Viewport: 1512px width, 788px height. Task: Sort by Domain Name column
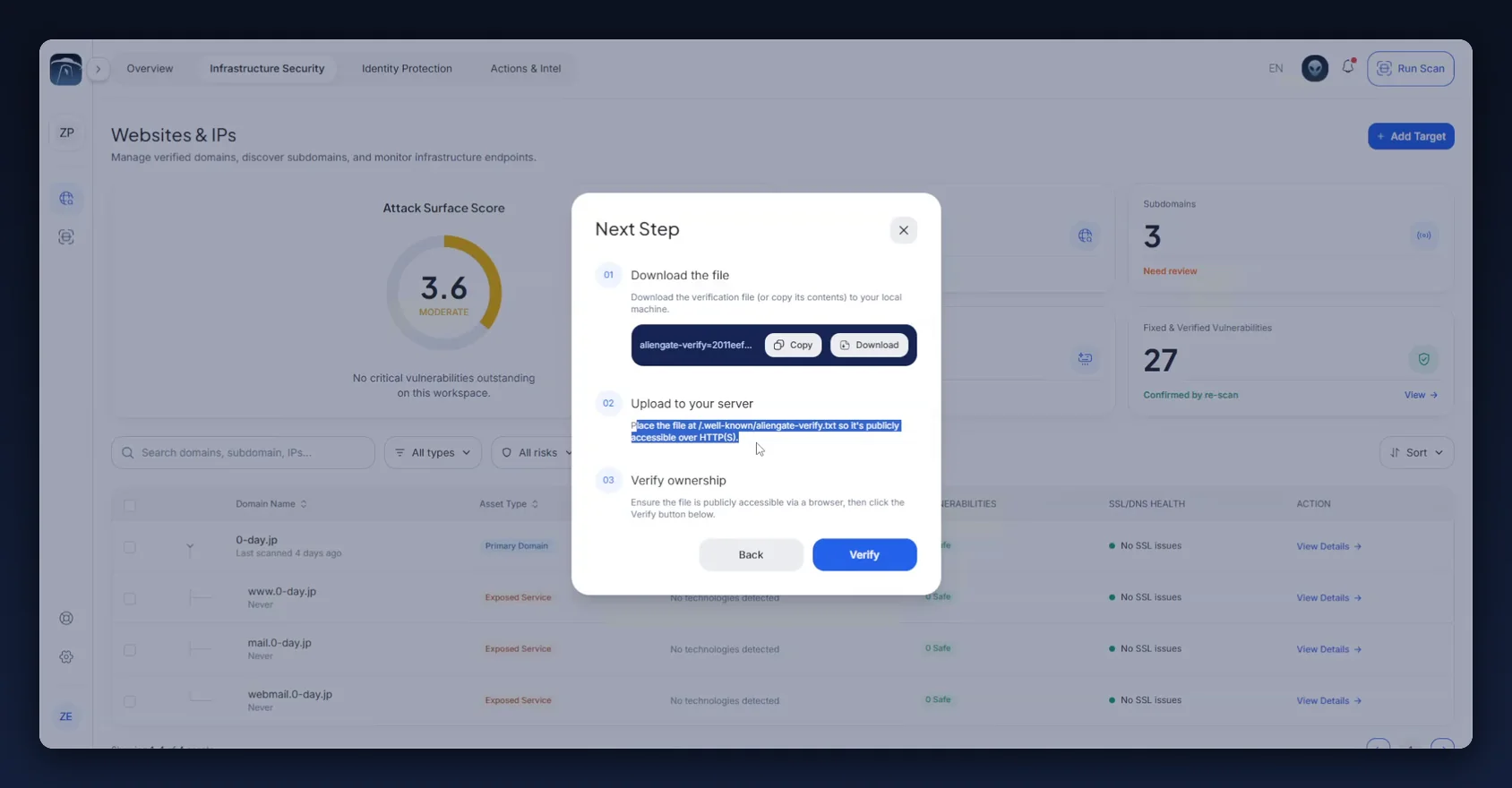point(271,504)
